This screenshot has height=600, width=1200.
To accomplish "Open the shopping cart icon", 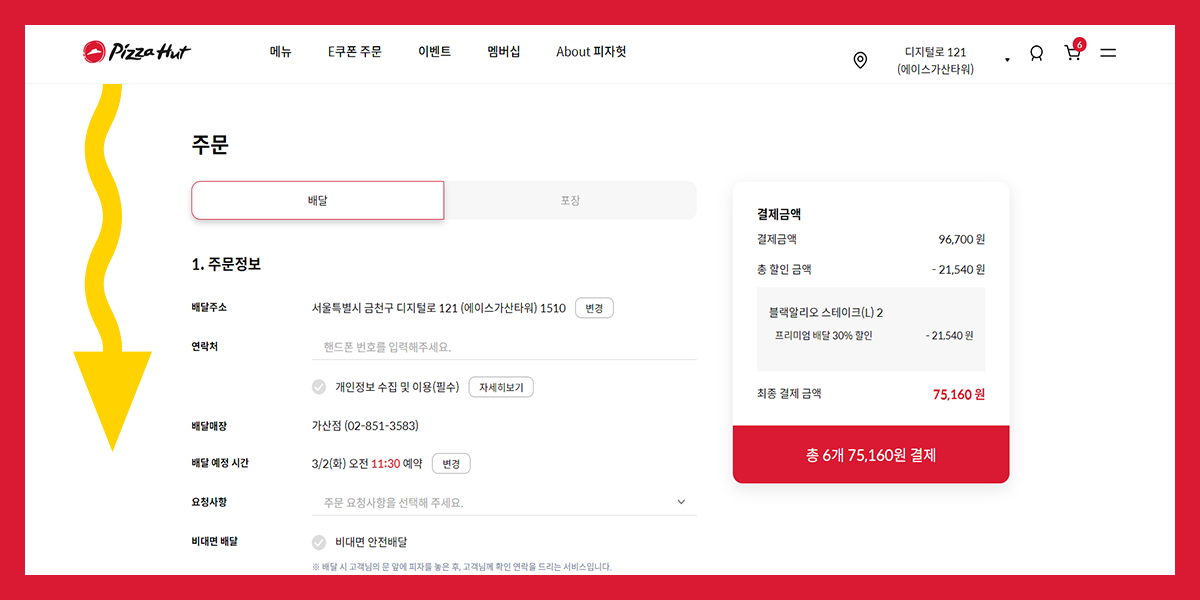I will click(x=1074, y=51).
